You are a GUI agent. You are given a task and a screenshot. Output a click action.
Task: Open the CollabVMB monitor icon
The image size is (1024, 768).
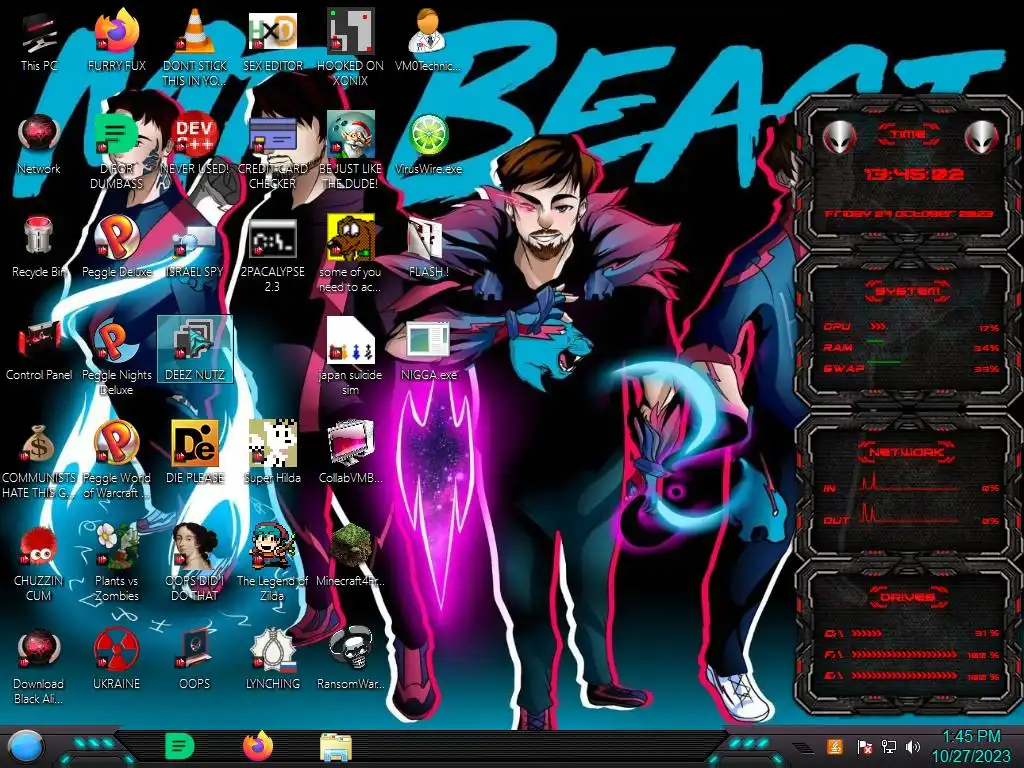click(350, 452)
